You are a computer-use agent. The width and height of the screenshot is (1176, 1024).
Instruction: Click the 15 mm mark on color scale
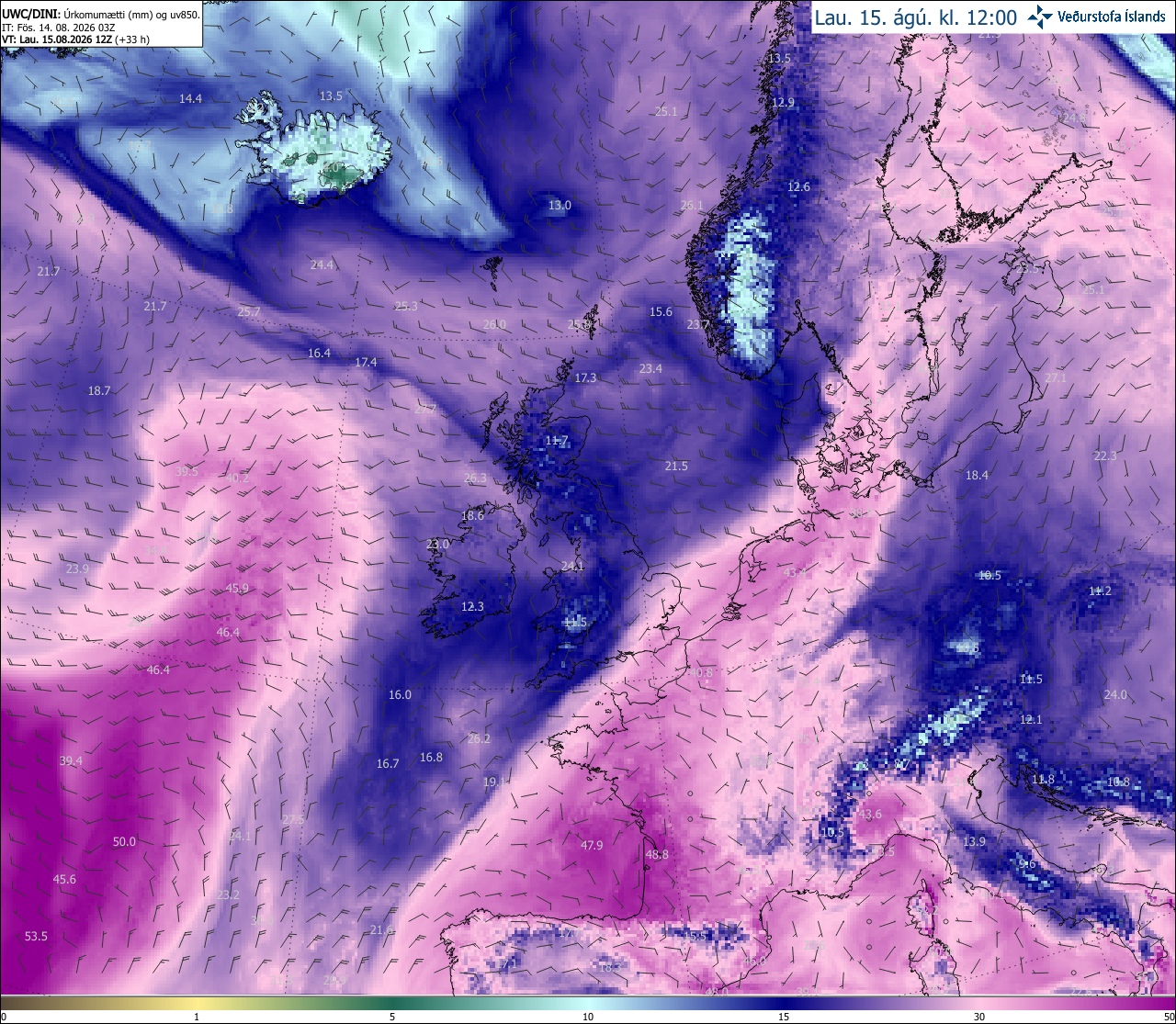click(784, 1017)
